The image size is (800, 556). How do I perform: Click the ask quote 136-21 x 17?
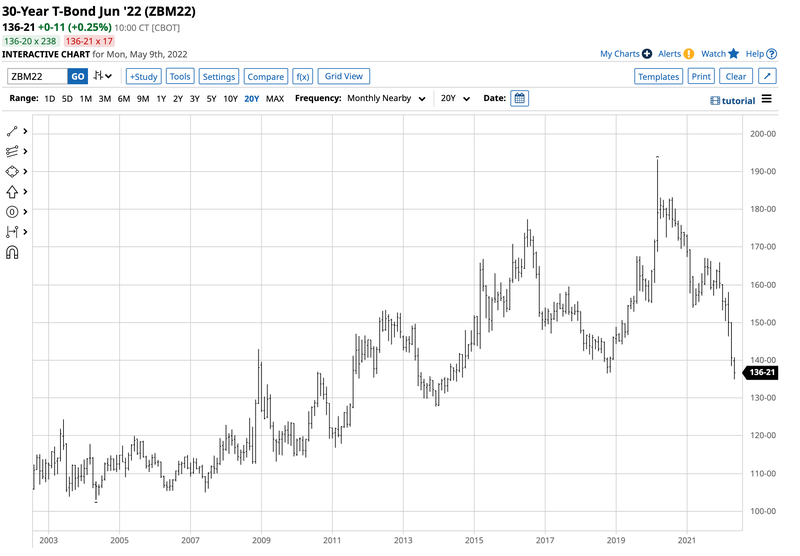pyautogui.click(x=89, y=41)
